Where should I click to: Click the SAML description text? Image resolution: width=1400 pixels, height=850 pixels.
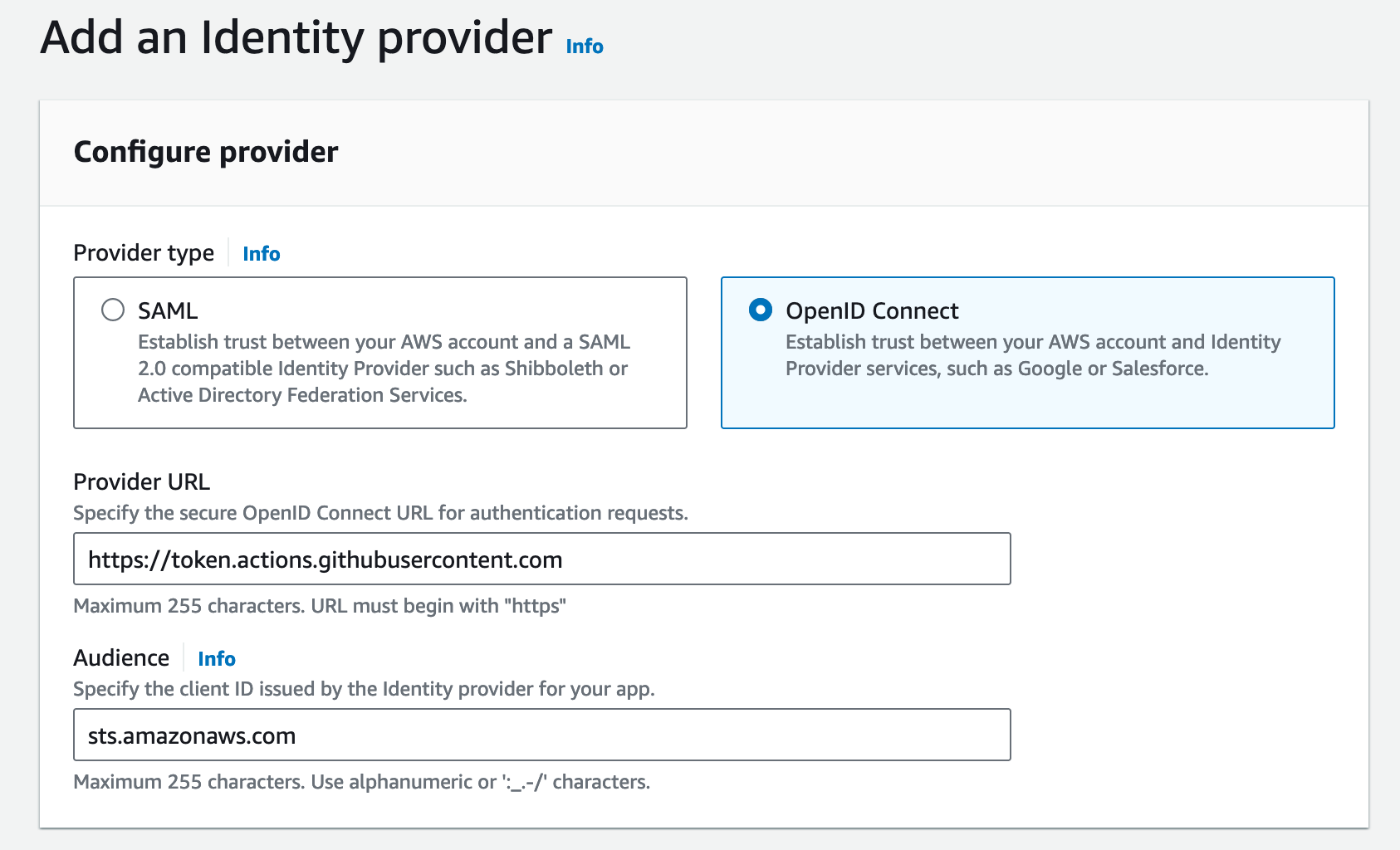click(384, 369)
